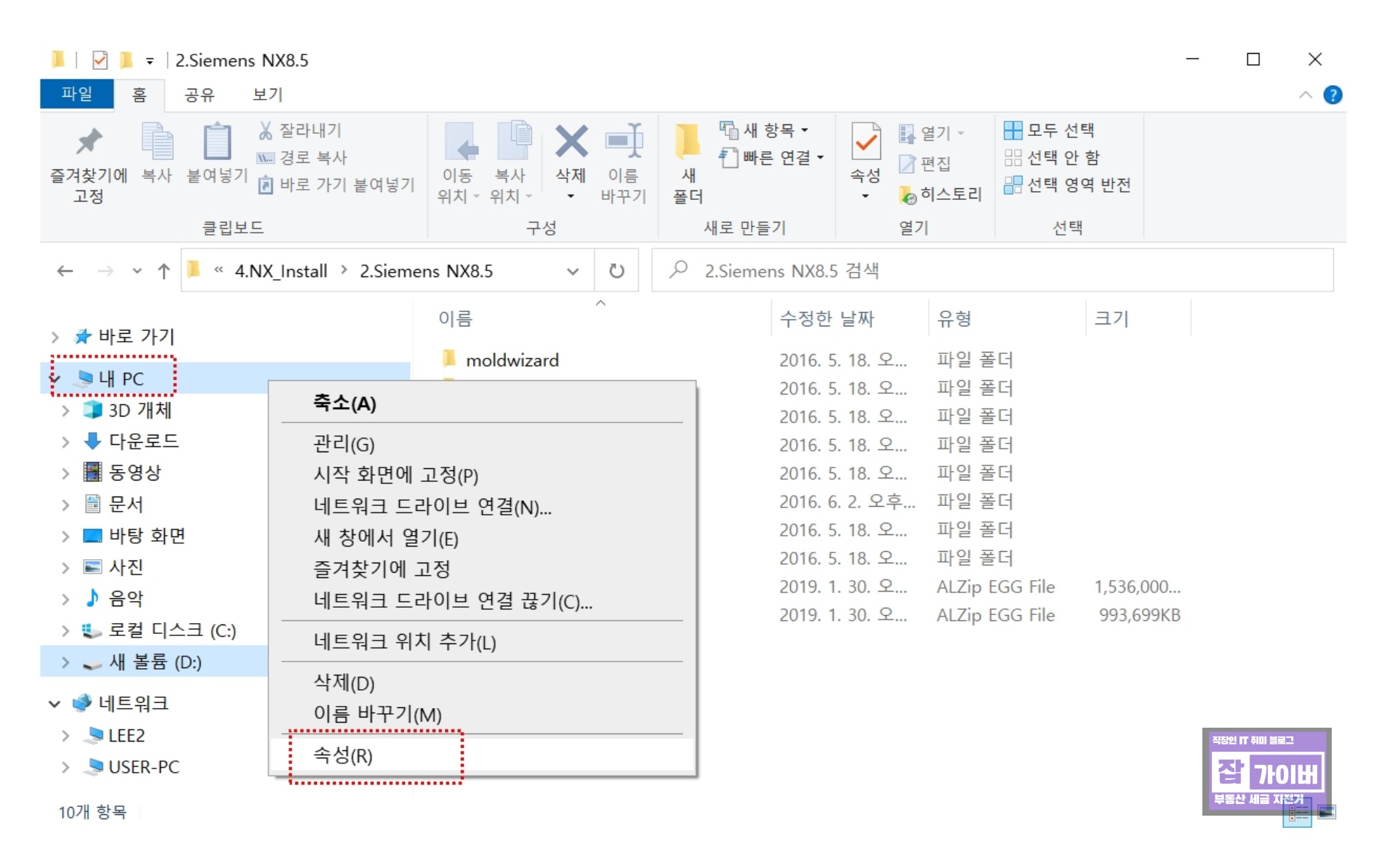This screenshot has height=868, width=1387.
Task: Click the 복사 위치 copy-to icon
Action: coord(513,141)
